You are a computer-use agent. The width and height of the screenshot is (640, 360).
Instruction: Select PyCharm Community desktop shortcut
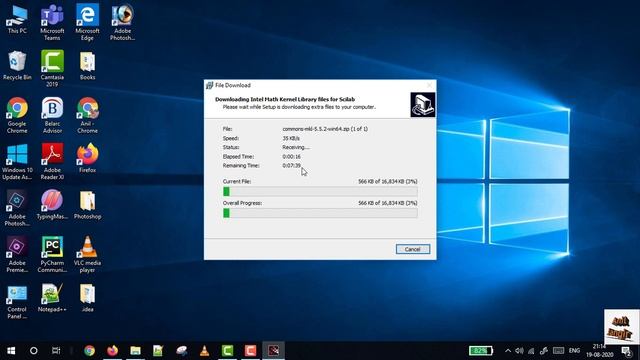pyautogui.click(x=52, y=255)
